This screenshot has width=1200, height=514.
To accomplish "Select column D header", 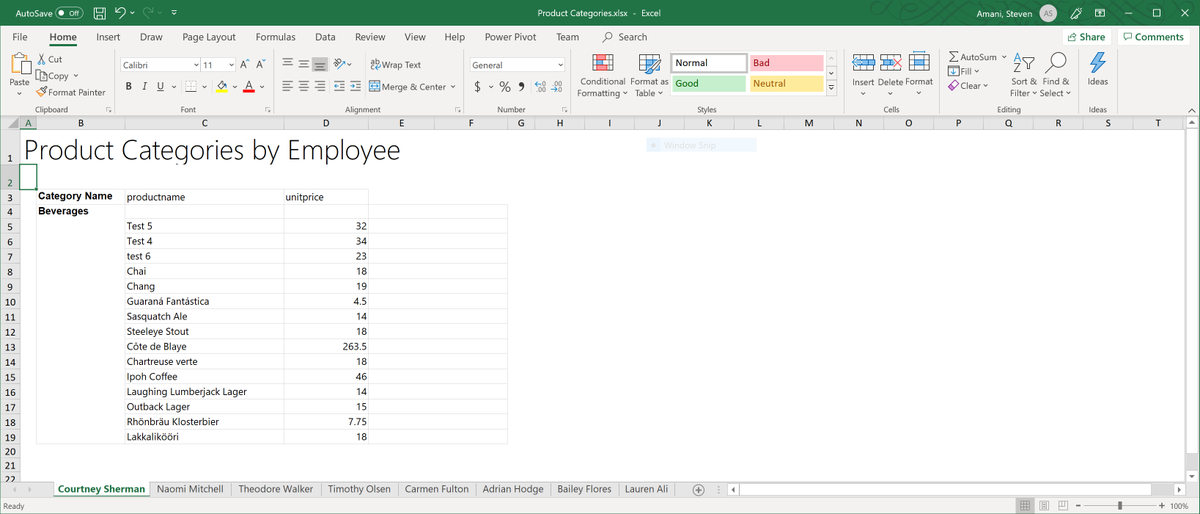I will coord(325,123).
